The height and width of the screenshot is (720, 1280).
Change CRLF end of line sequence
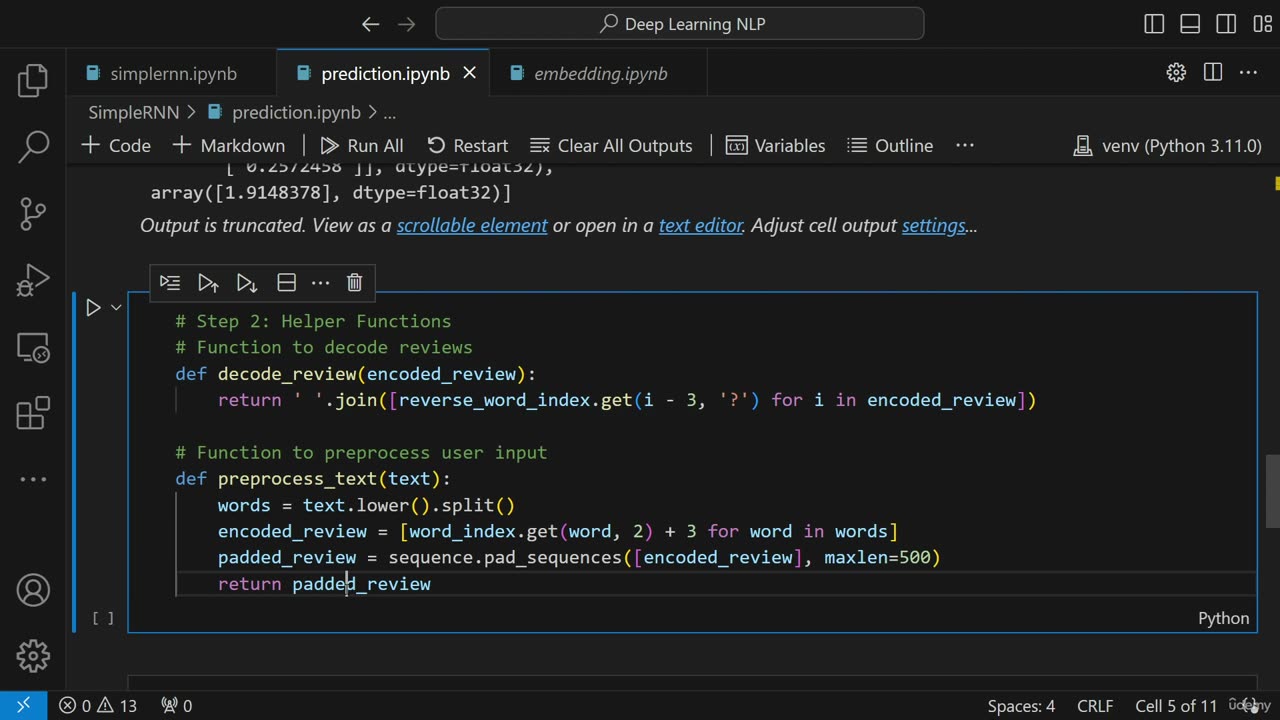point(1095,706)
